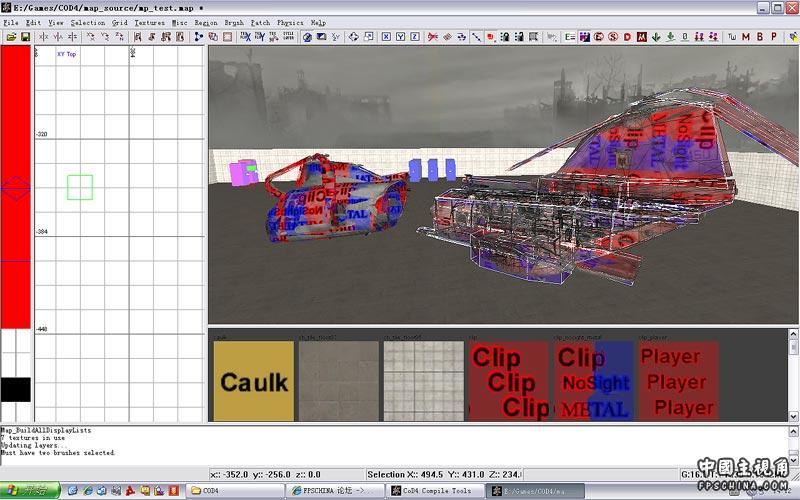This screenshot has height=500, width=800.
Task: Click the texture rotate 90 icon
Action: pos(274,37)
